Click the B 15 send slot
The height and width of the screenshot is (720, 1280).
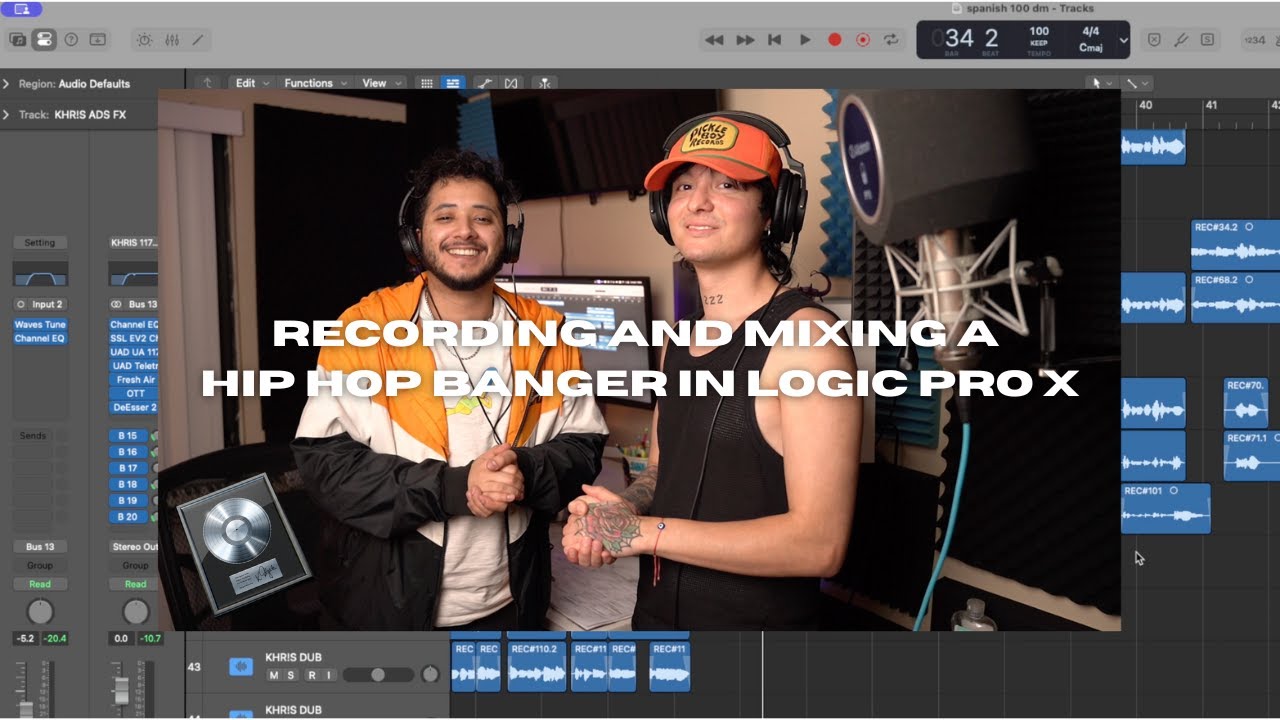pyautogui.click(x=128, y=436)
